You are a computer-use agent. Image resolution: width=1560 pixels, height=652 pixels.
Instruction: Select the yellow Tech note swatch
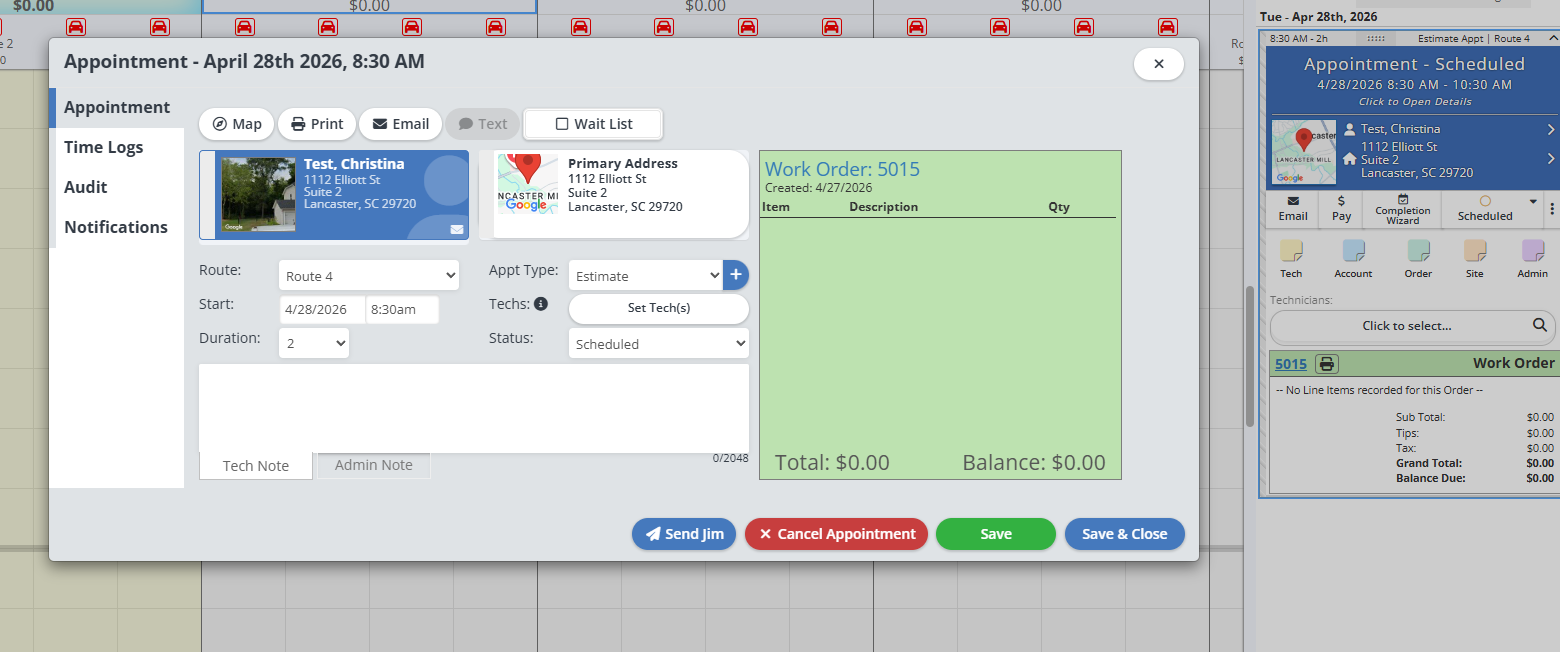[x=1291, y=251]
